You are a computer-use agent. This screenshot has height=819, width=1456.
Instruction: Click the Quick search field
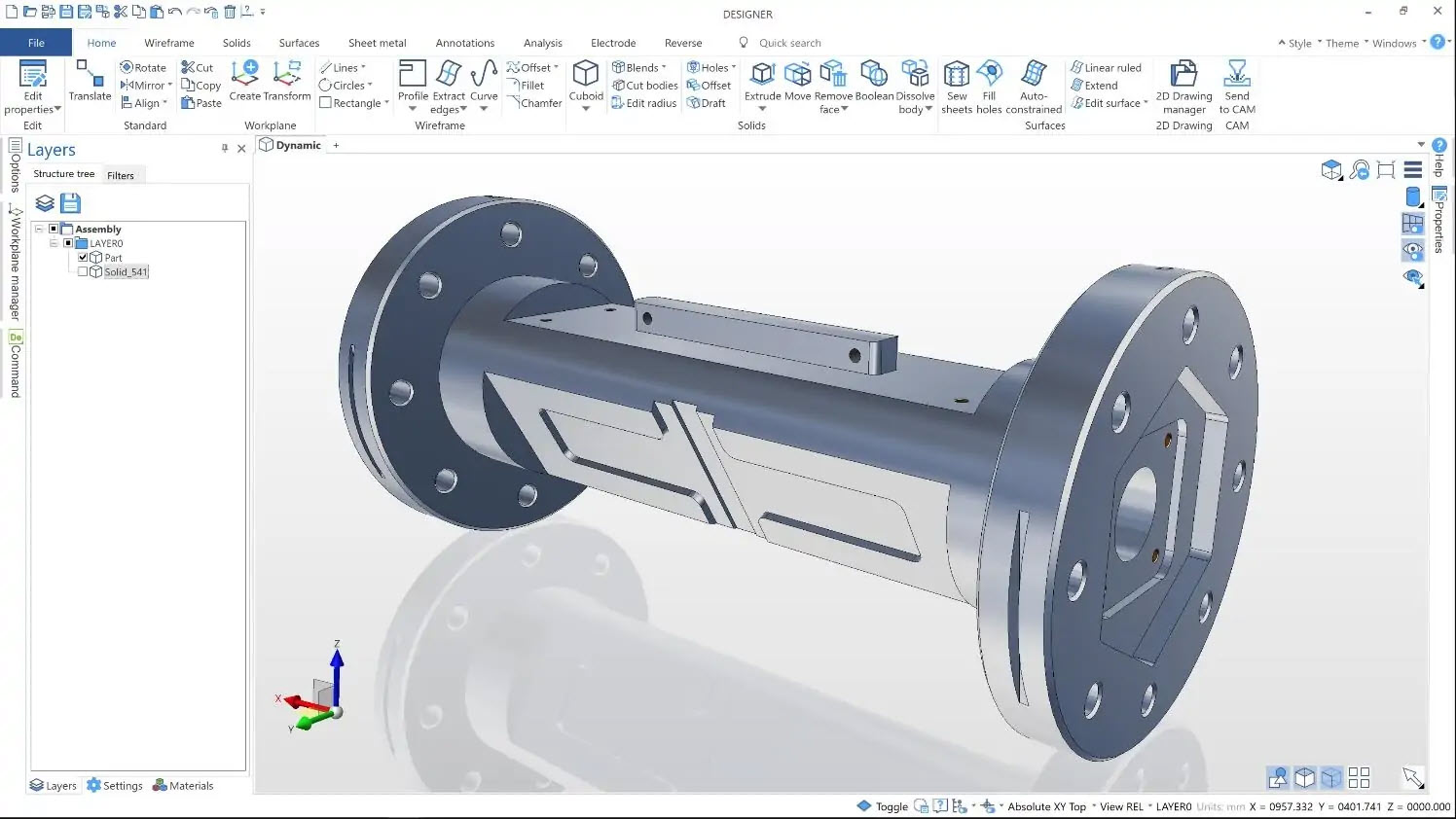789,43
